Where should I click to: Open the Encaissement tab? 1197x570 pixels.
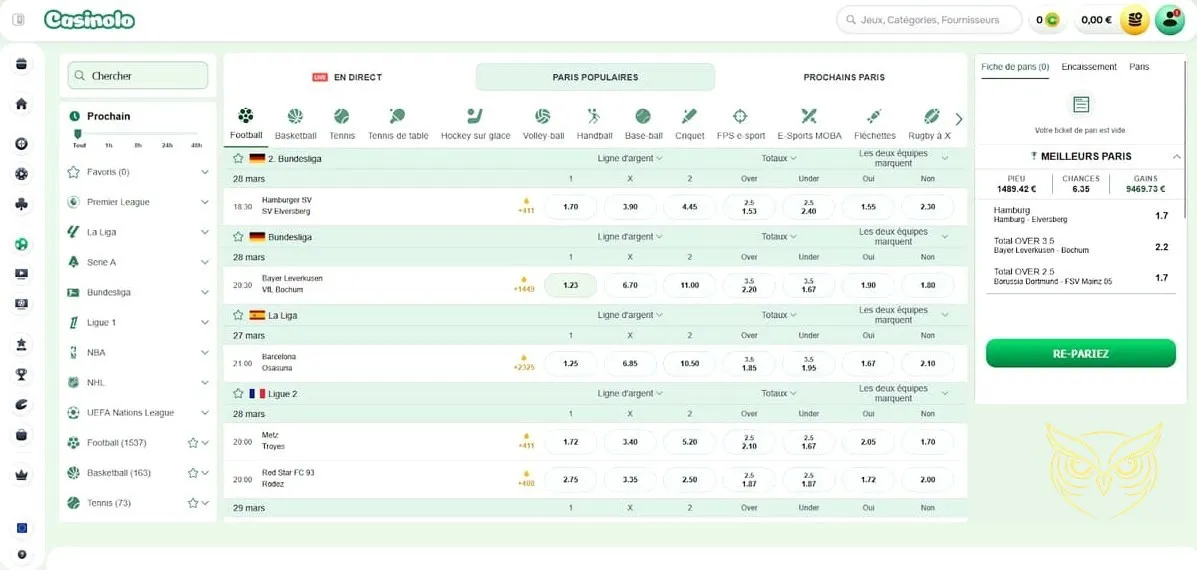click(1088, 67)
